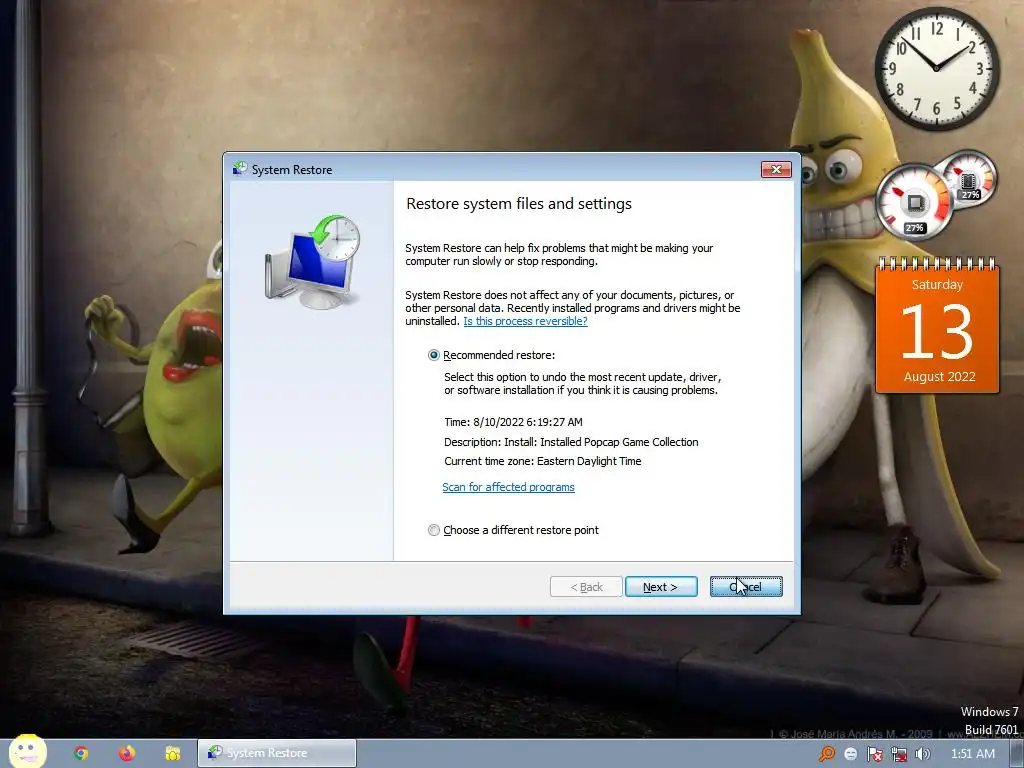1024x768 pixels.
Task: Open the folder icon in taskbar
Action: tap(172, 753)
